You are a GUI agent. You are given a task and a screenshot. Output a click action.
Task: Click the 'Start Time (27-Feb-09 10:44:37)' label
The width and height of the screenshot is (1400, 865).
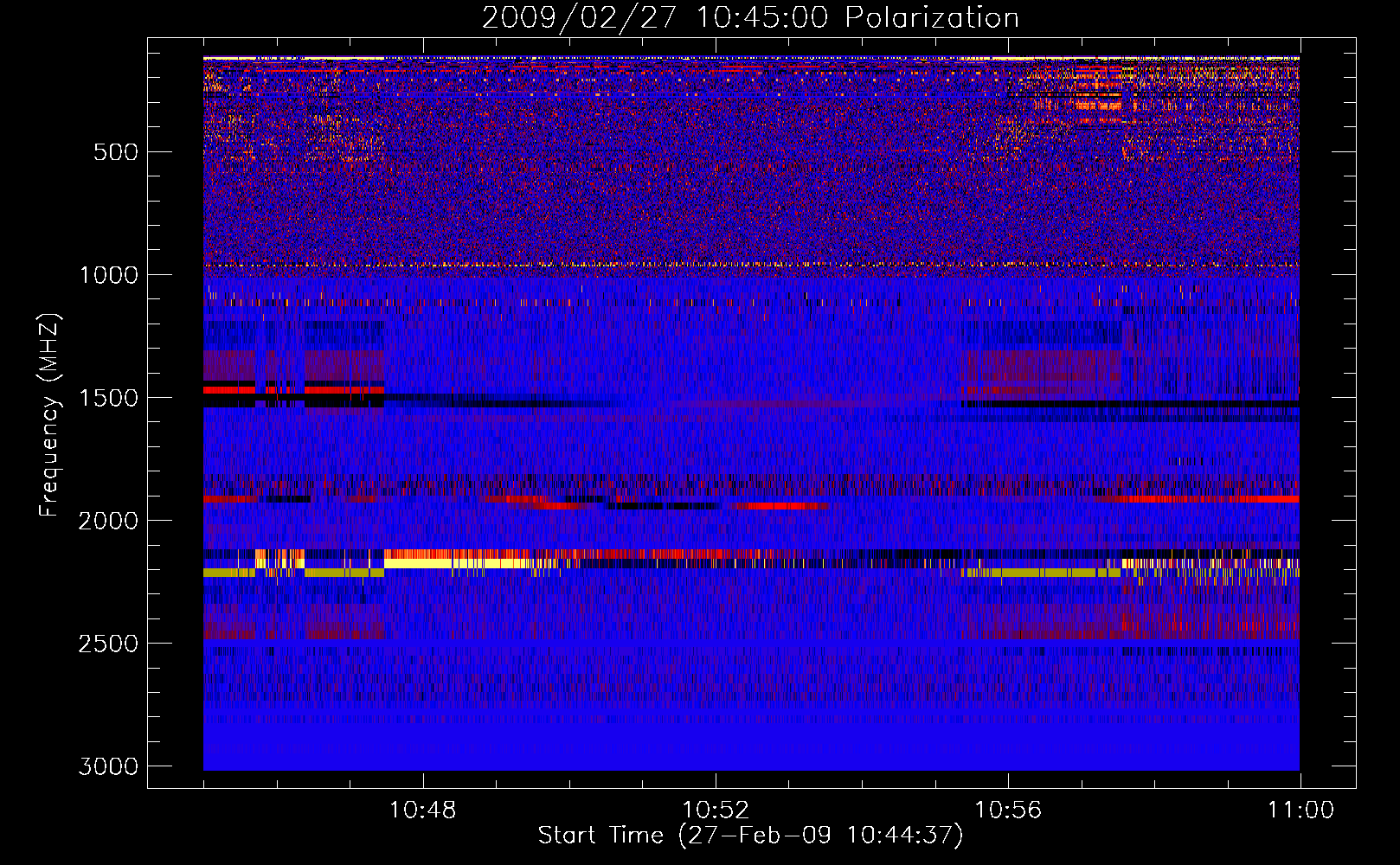(x=750, y=836)
